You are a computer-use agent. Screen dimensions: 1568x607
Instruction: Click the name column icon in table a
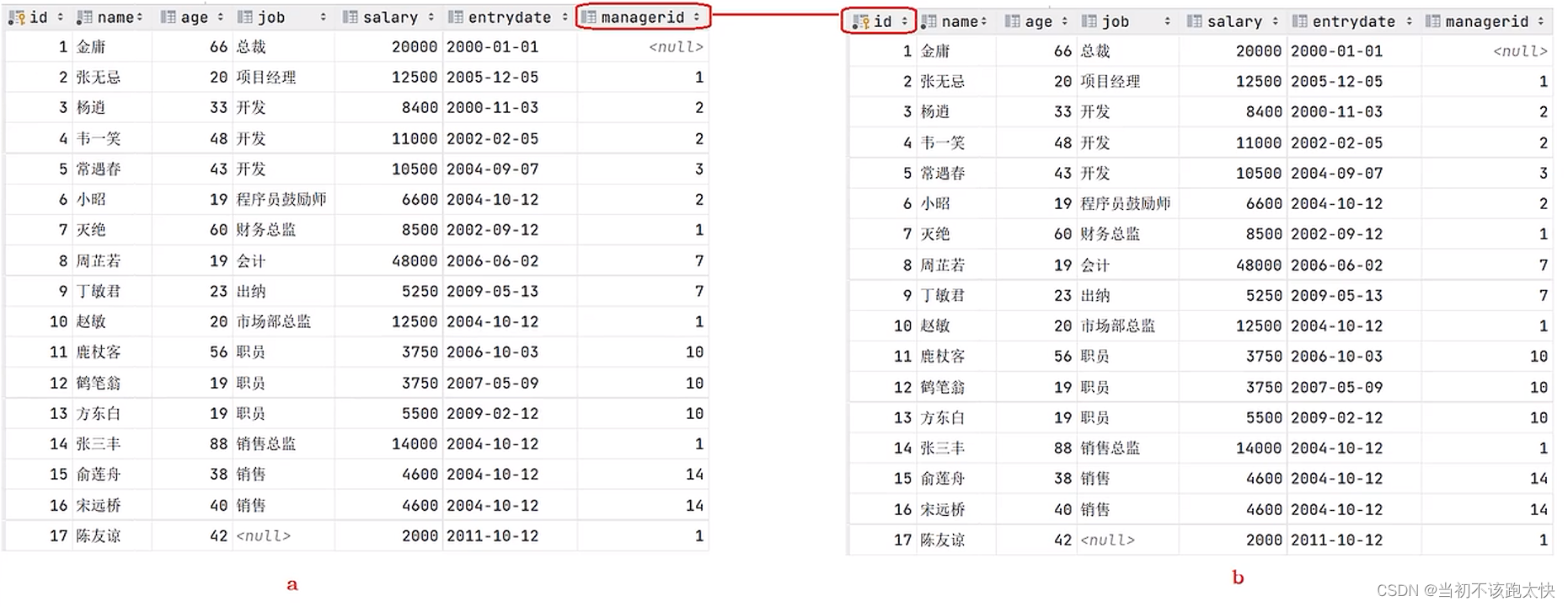point(84,17)
